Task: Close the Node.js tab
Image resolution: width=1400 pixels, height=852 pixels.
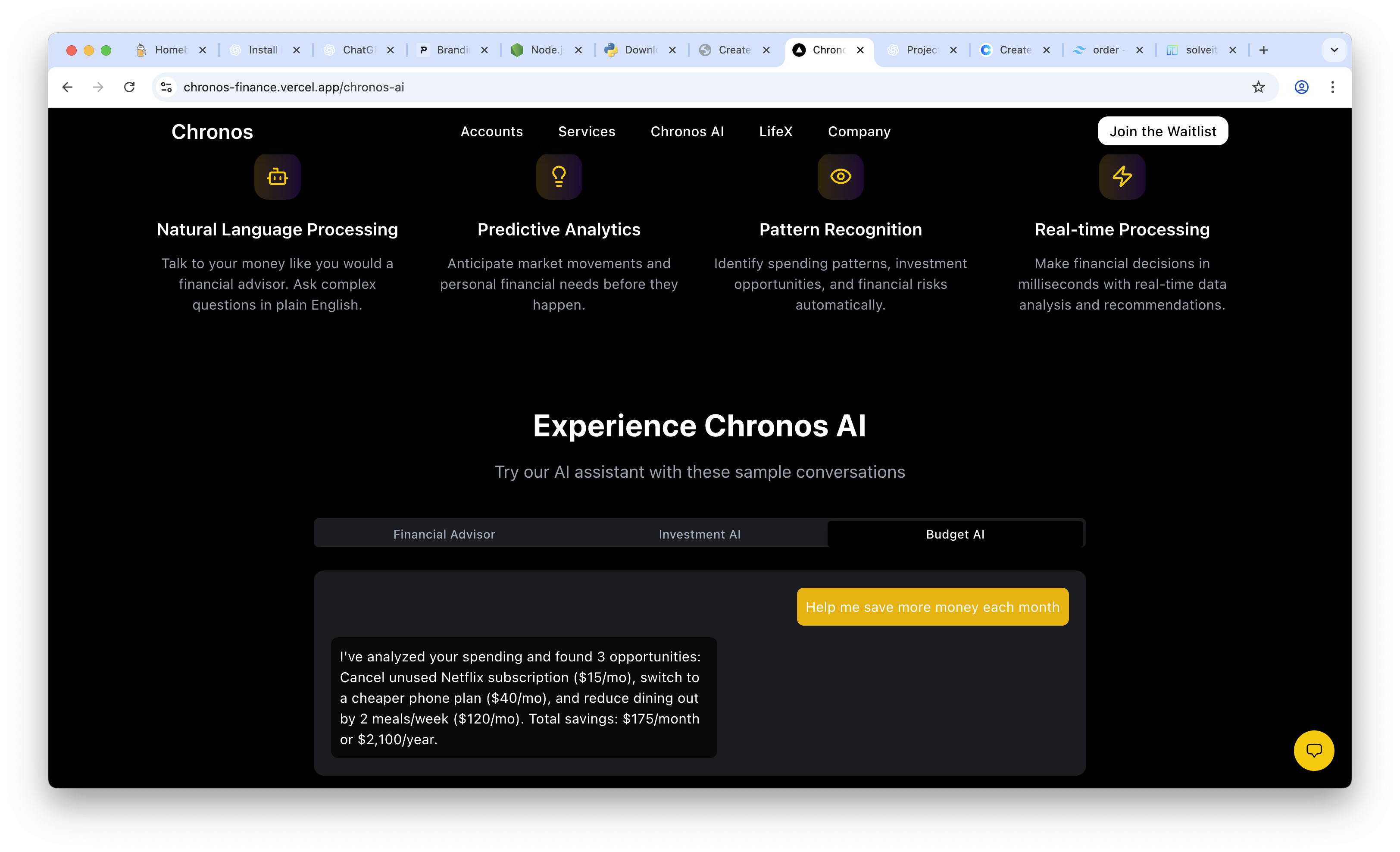Action: pyautogui.click(x=578, y=50)
